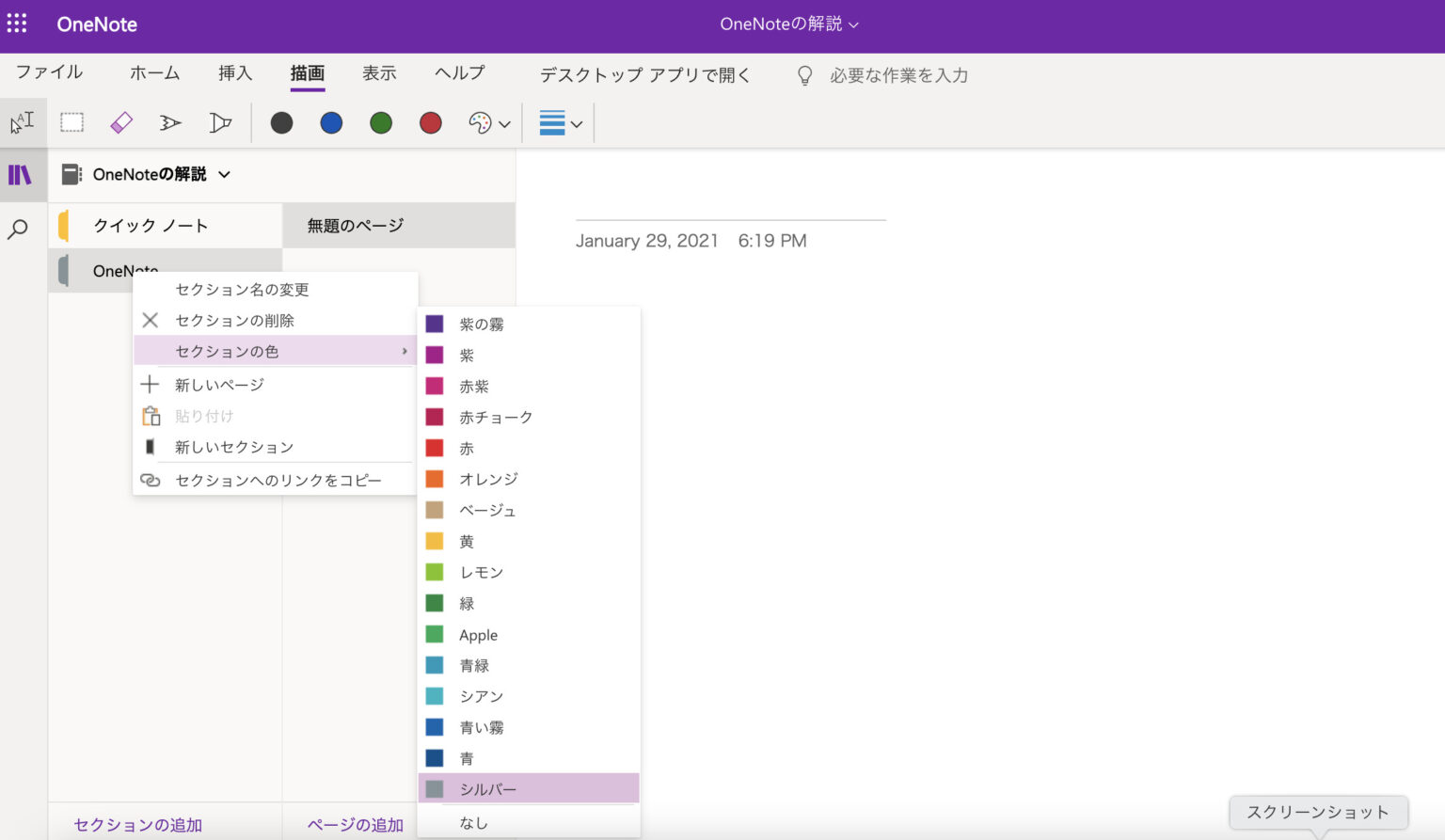Set section color to 緑

click(529, 604)
